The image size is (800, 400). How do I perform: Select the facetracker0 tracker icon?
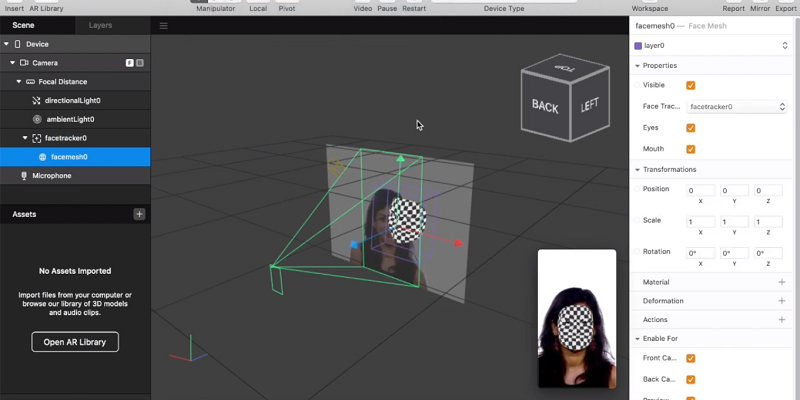point(37,138)
